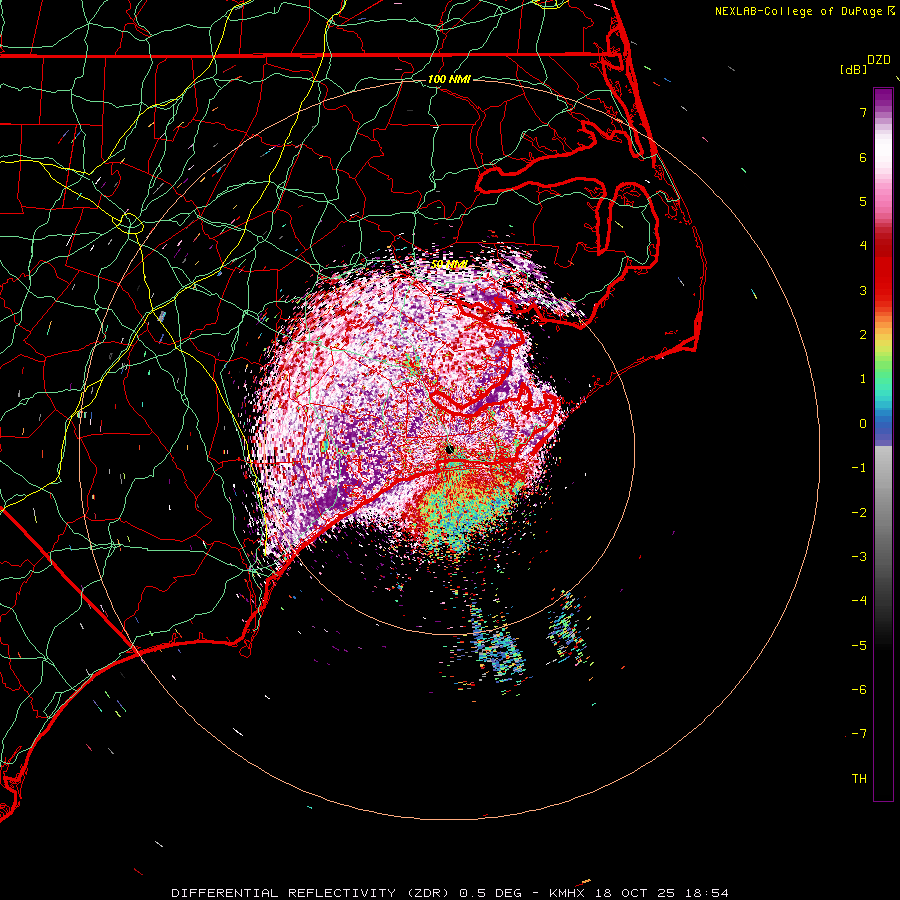Click the Differential Reflectivity caption at the bottom
Screen dimensions: 900x900
coord(450,893)
